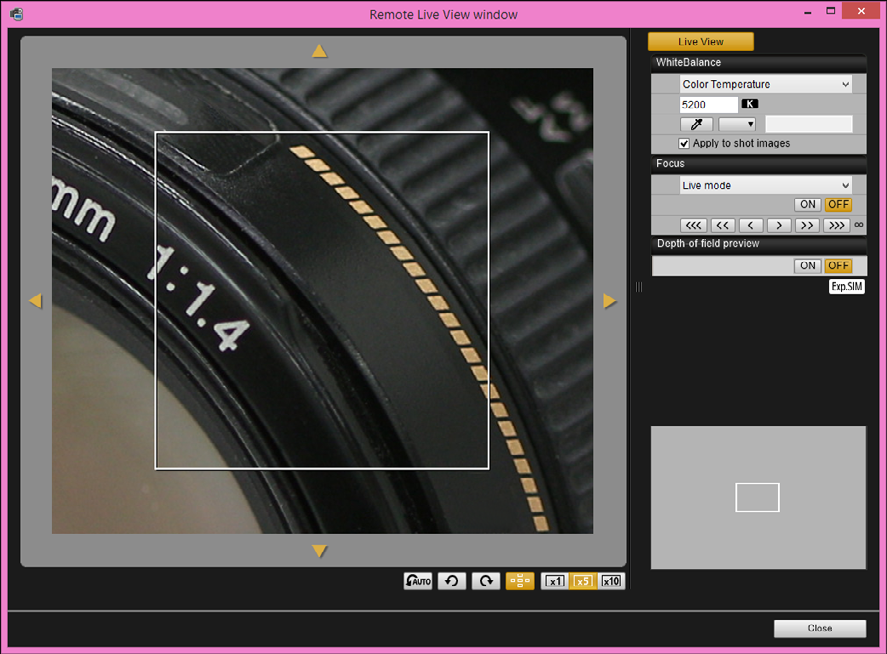Turn Depth of field preview OFF
The image size is (887, 654).
click(838, 265)
